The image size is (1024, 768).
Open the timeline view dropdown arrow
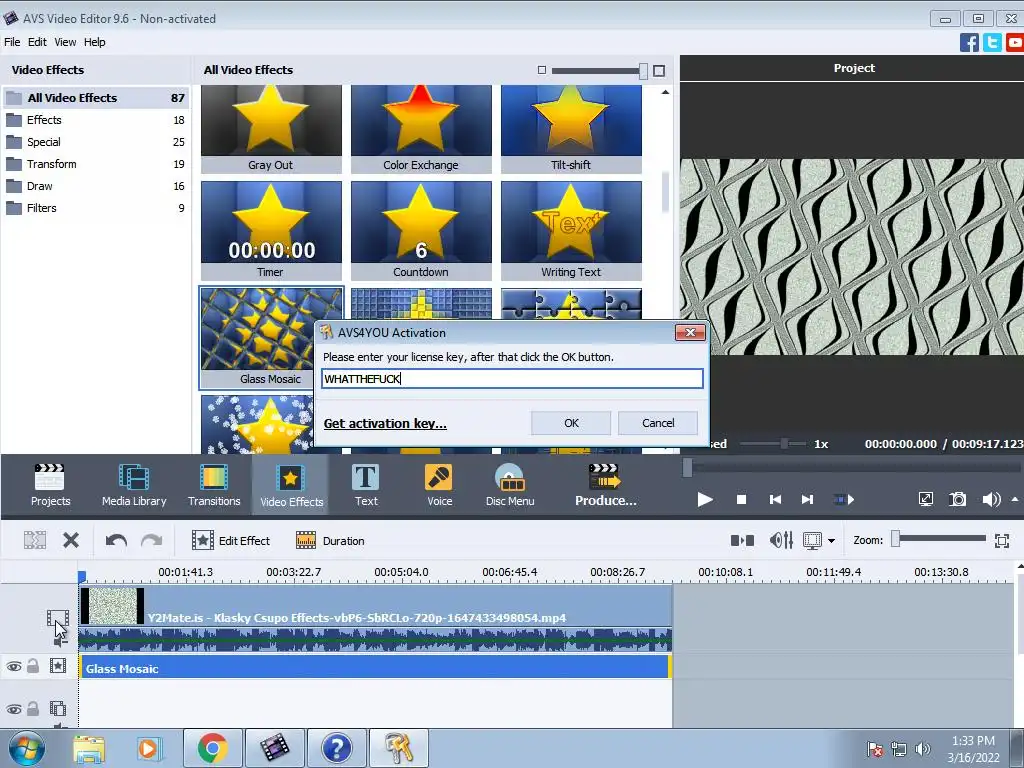(831, 541)
